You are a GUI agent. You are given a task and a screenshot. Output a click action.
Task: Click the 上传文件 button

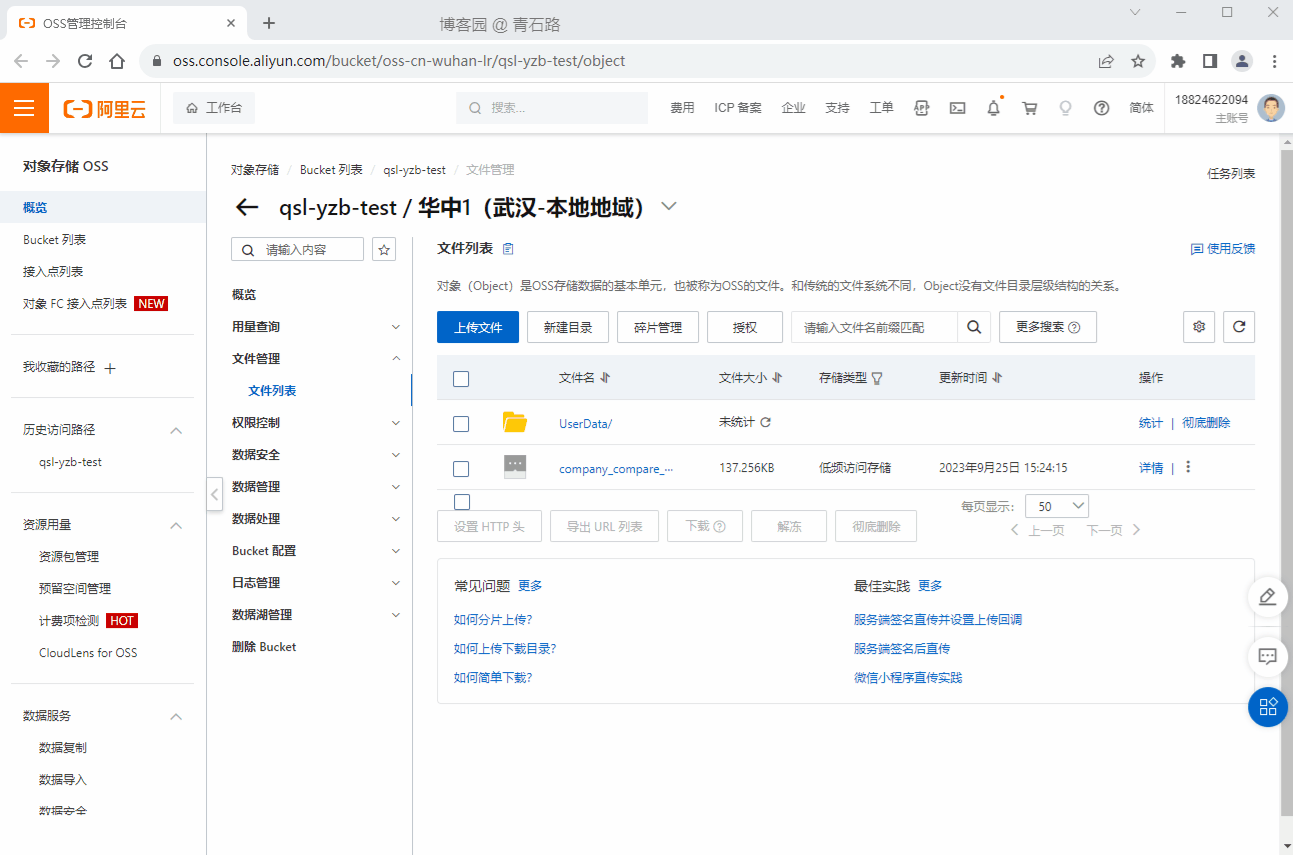coord(478,327)
